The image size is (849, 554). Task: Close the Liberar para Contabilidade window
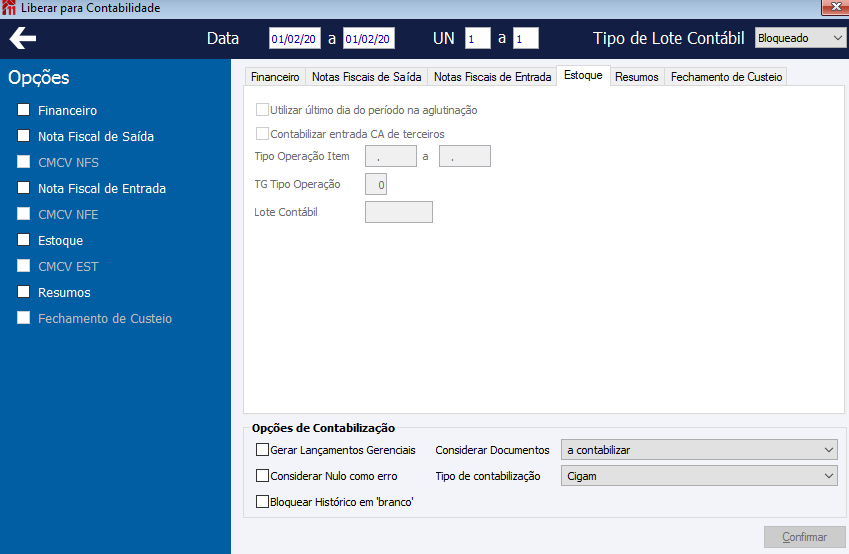pos(835,7)
